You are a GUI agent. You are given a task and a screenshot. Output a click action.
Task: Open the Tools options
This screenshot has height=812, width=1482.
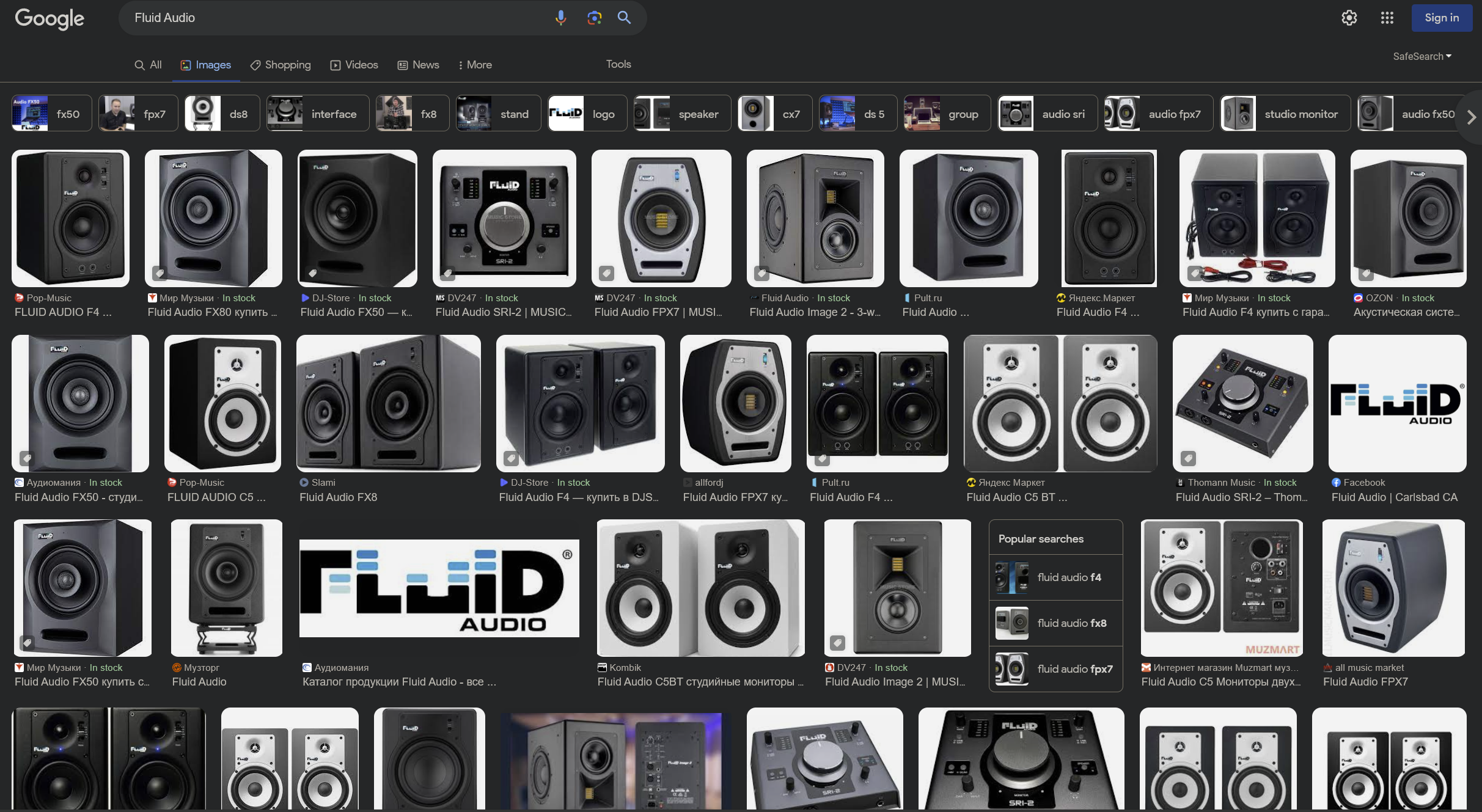point(618,64)
